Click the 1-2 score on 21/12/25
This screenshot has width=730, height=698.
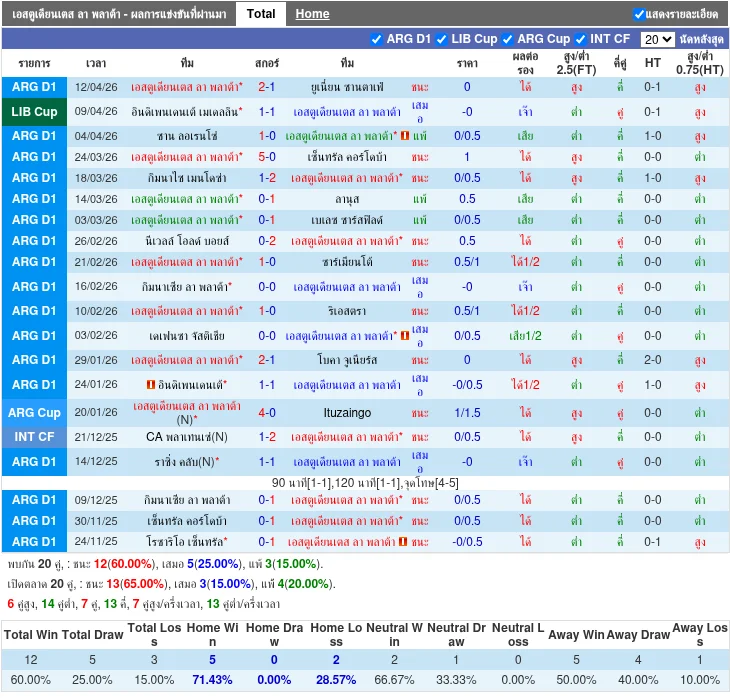coord(267,437)
